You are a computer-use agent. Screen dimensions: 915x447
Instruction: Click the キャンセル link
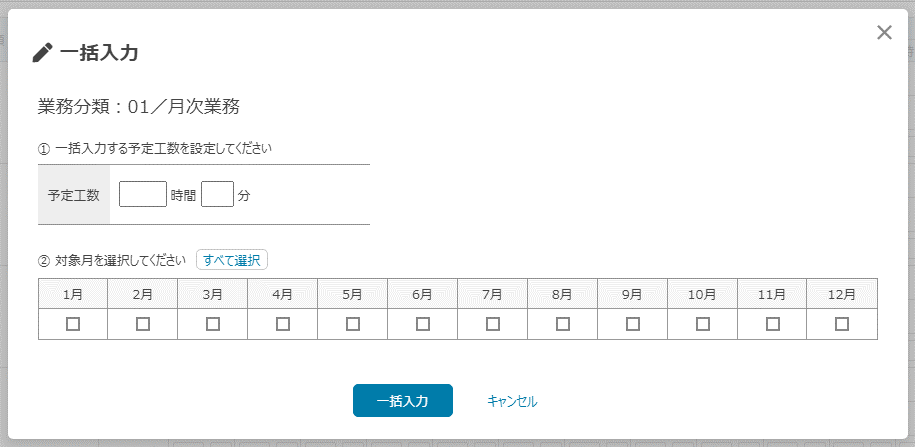click(512, 401)
